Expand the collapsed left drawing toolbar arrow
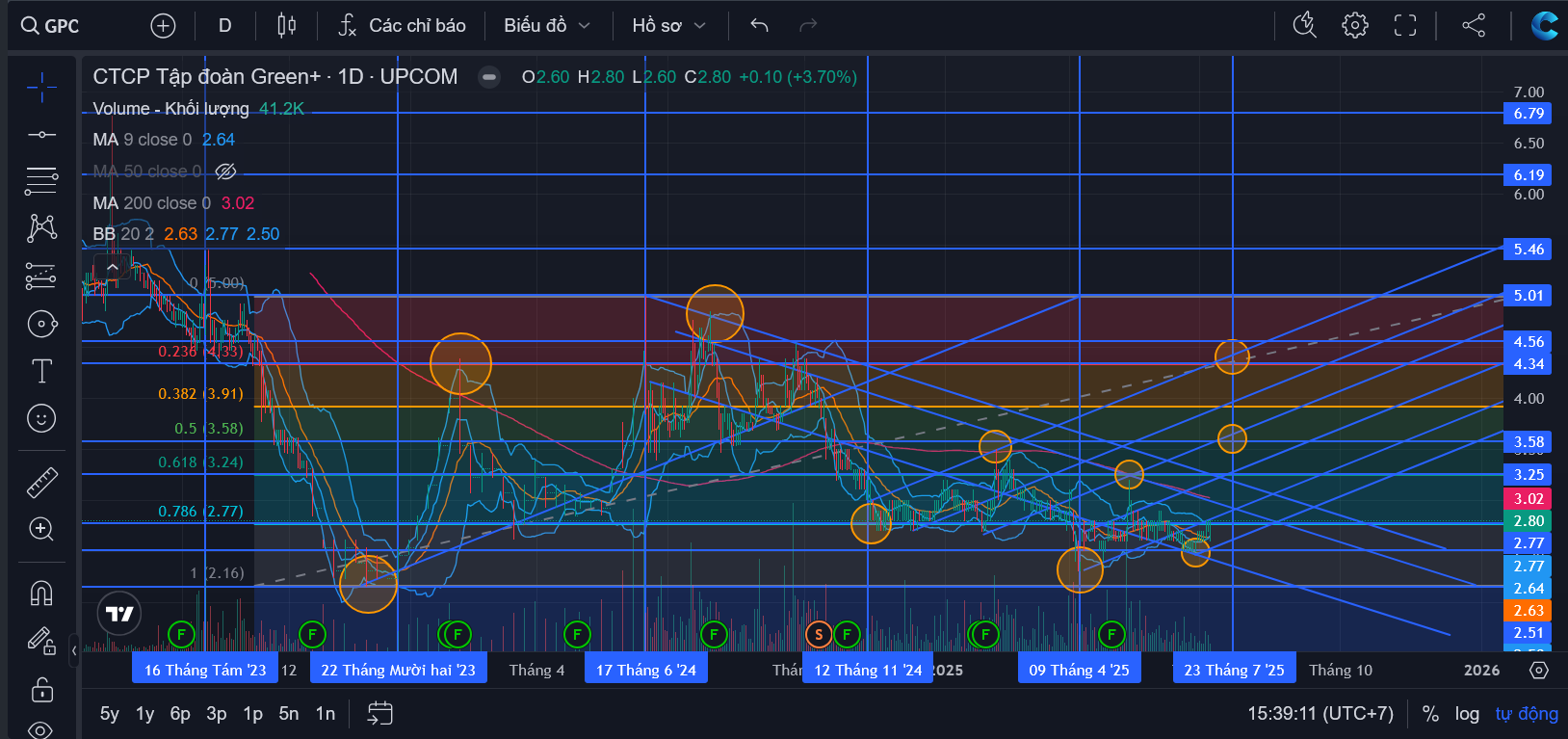The image size is (1568, 739). (75, 651)
